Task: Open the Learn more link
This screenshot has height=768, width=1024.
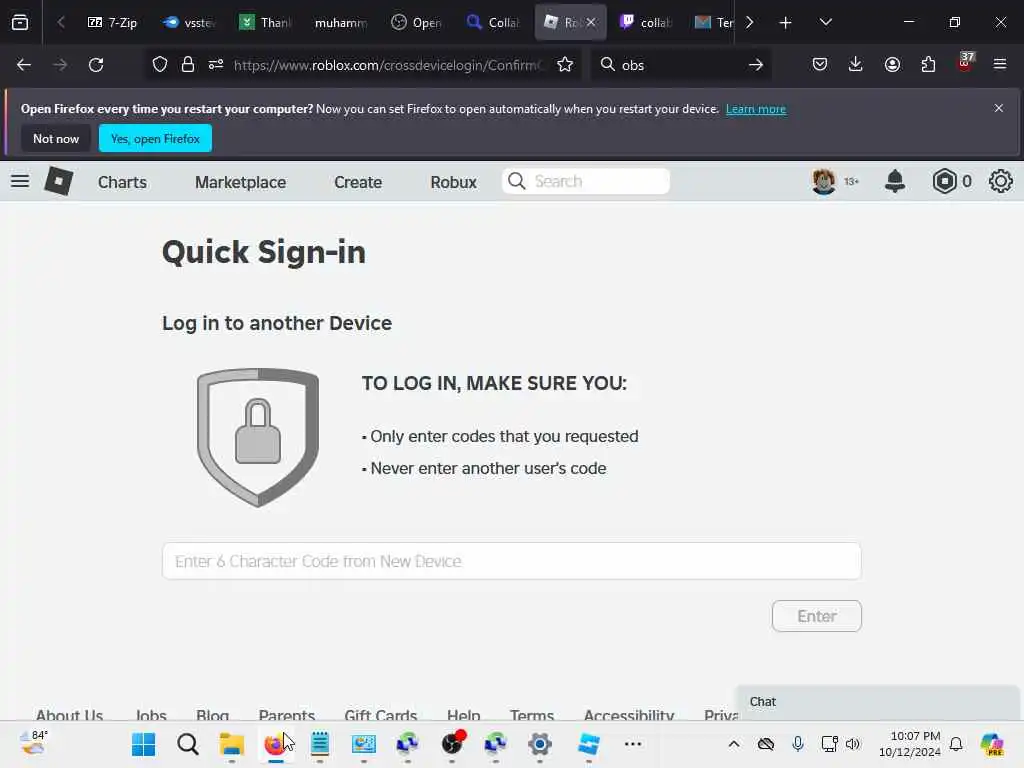Action: tap(756, 109)
